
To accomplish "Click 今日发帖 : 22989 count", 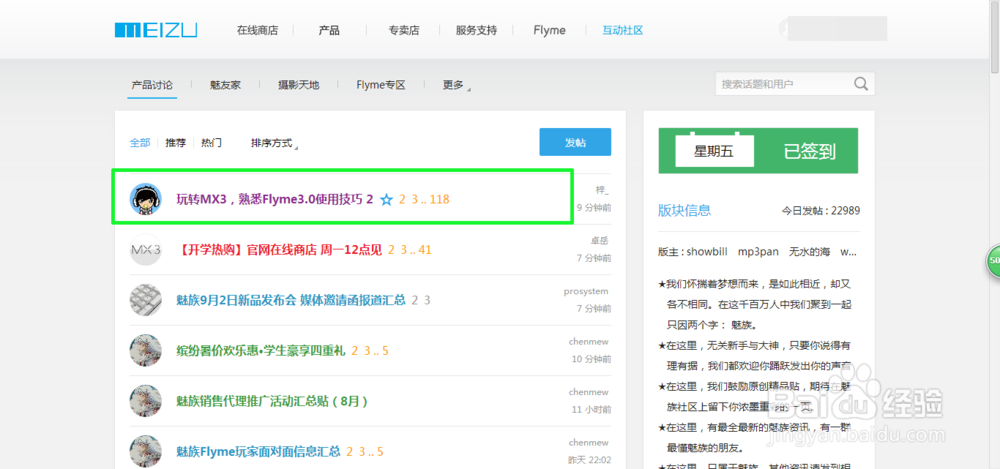I will 821,210.
